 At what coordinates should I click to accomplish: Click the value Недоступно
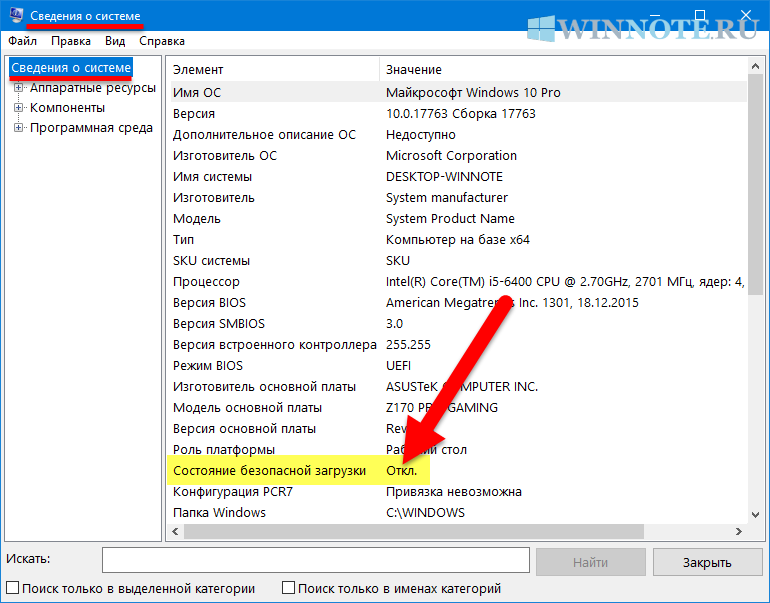421,135
